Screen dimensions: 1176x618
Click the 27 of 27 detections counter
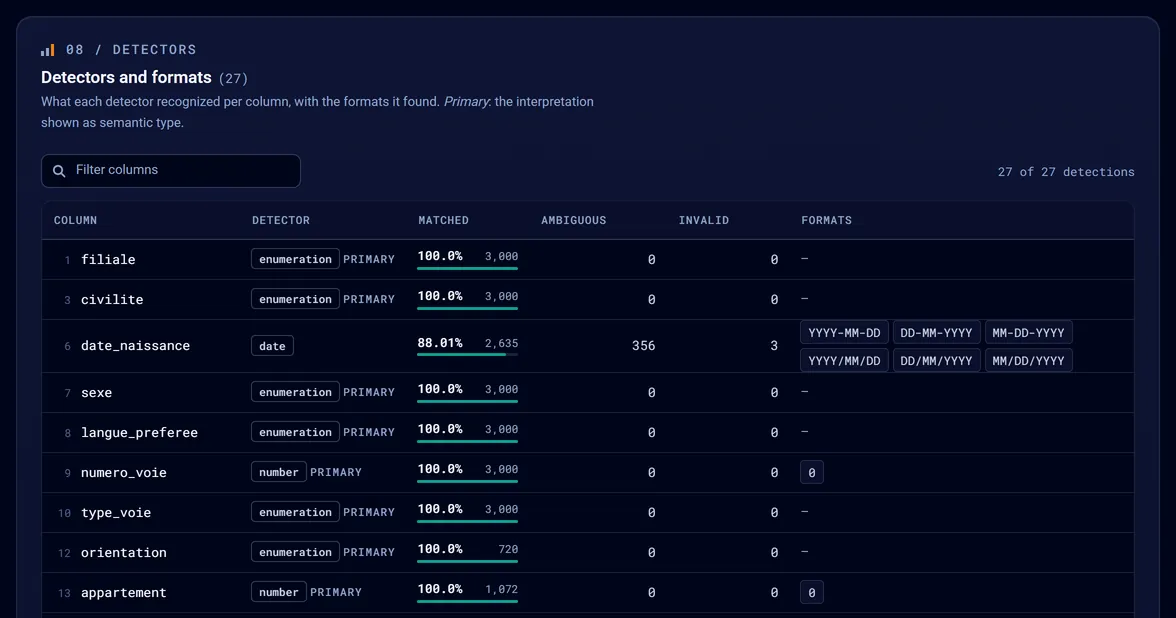pyautogui.click(x=1066, y=172)
